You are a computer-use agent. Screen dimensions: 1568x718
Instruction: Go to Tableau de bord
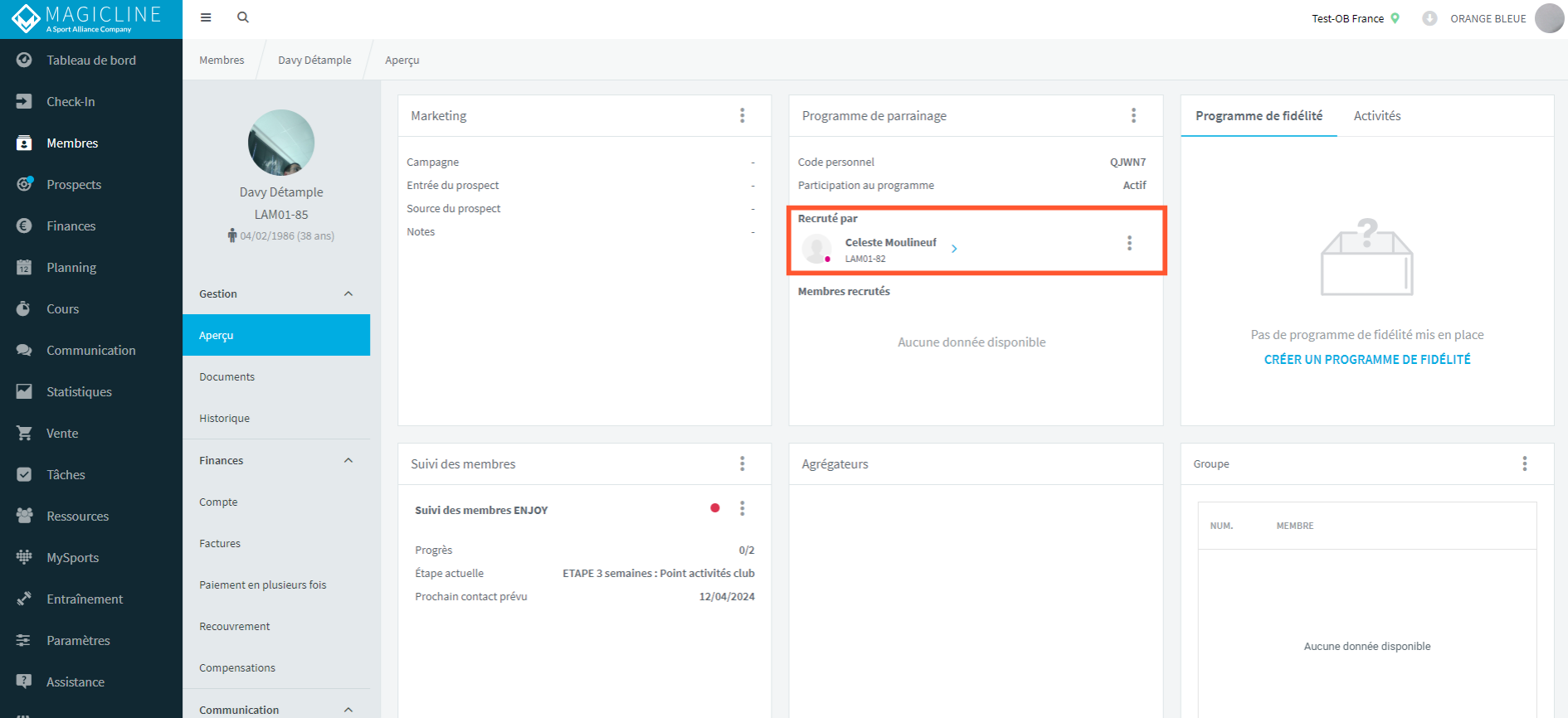91,60
